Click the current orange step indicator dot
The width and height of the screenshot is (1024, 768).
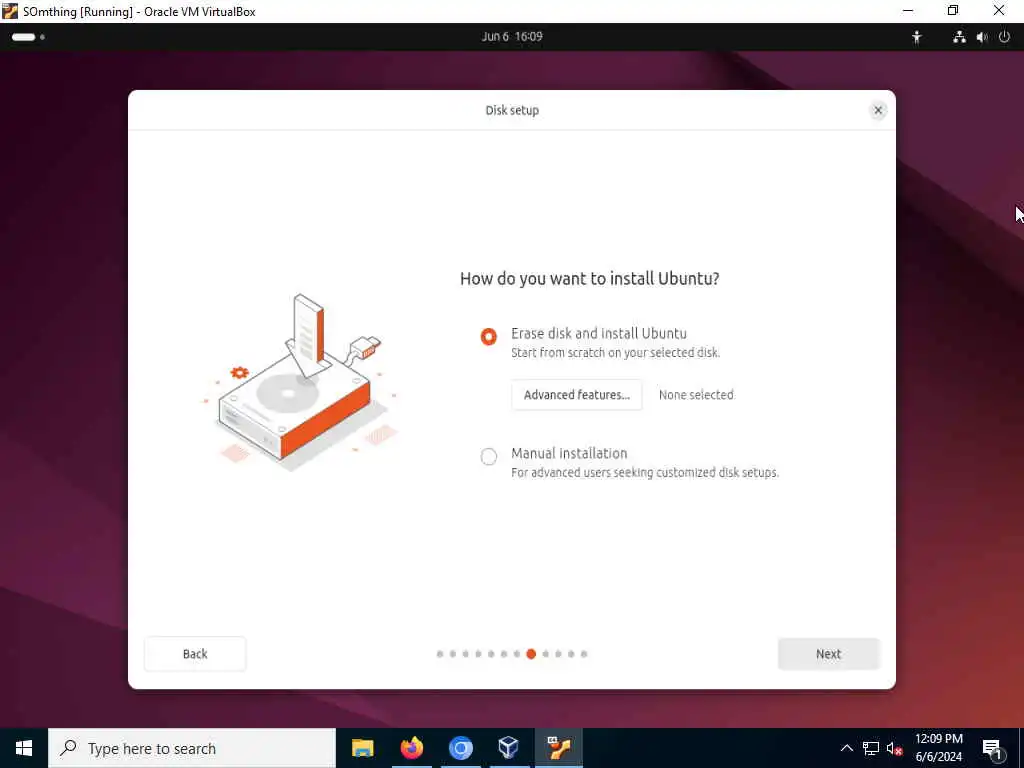pos(531,654)
